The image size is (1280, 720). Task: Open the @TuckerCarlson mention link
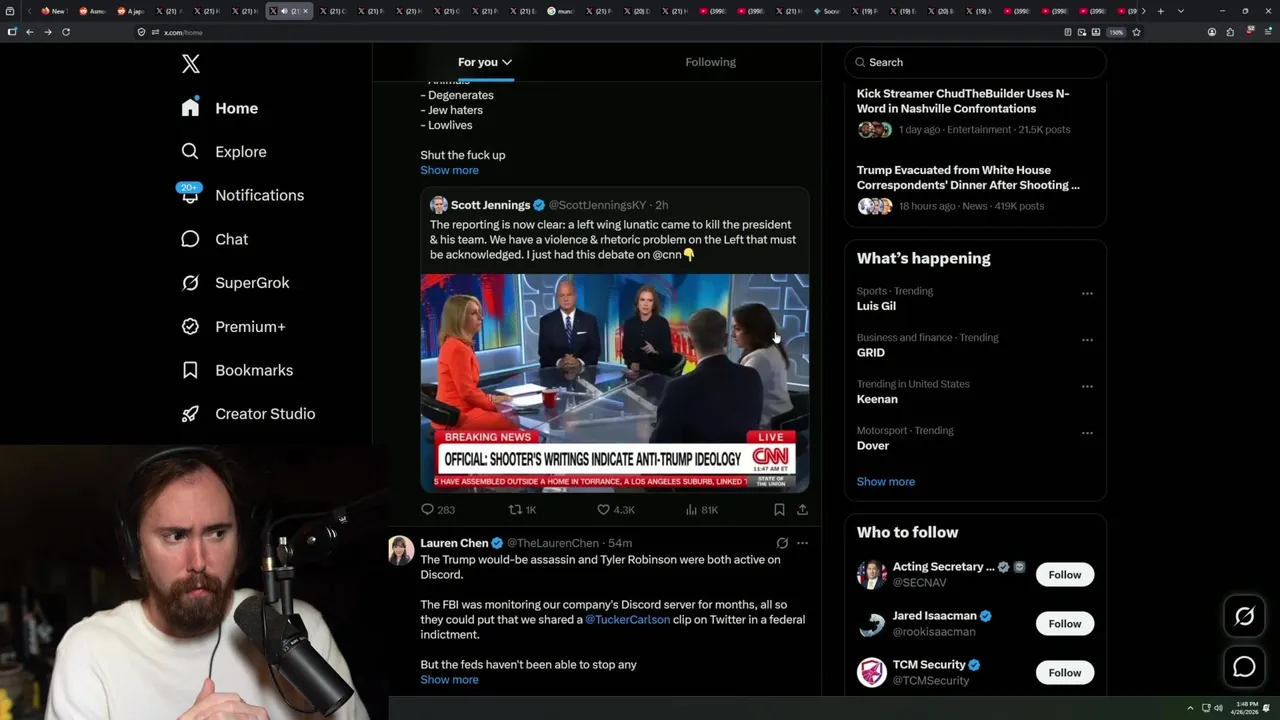coord(627,620)
